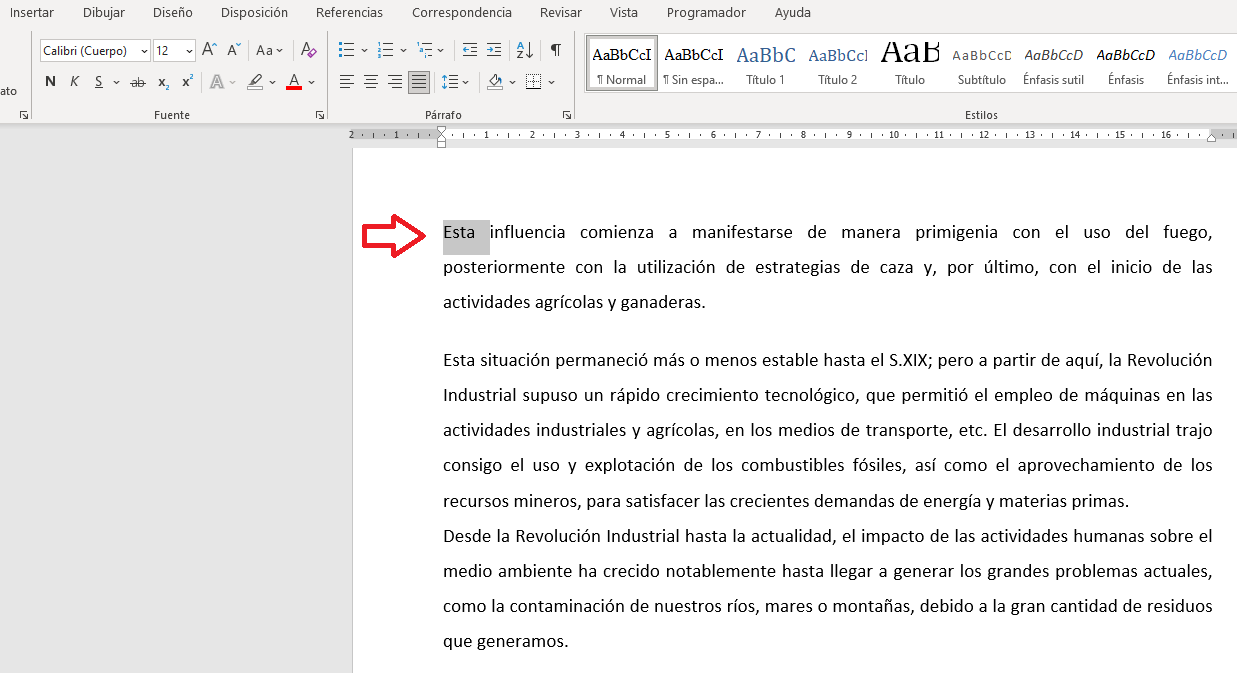Open the Revisar tab

[560, 13]
